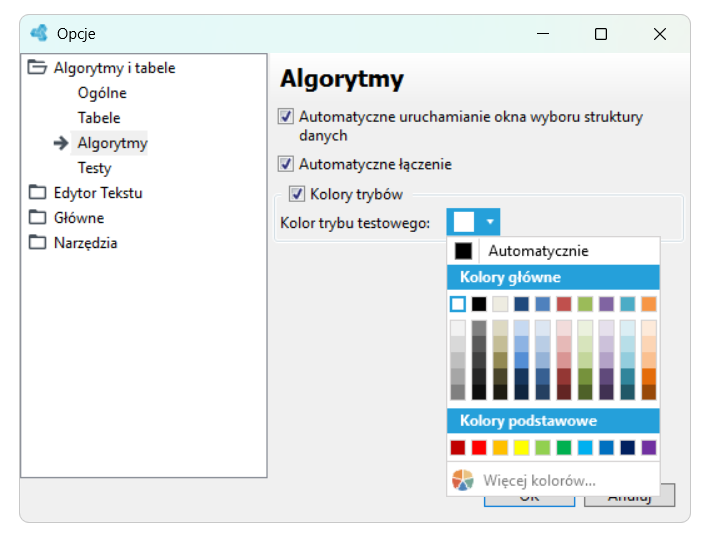
Task: Select the Tabele tree item
Action: pos(99,118)
